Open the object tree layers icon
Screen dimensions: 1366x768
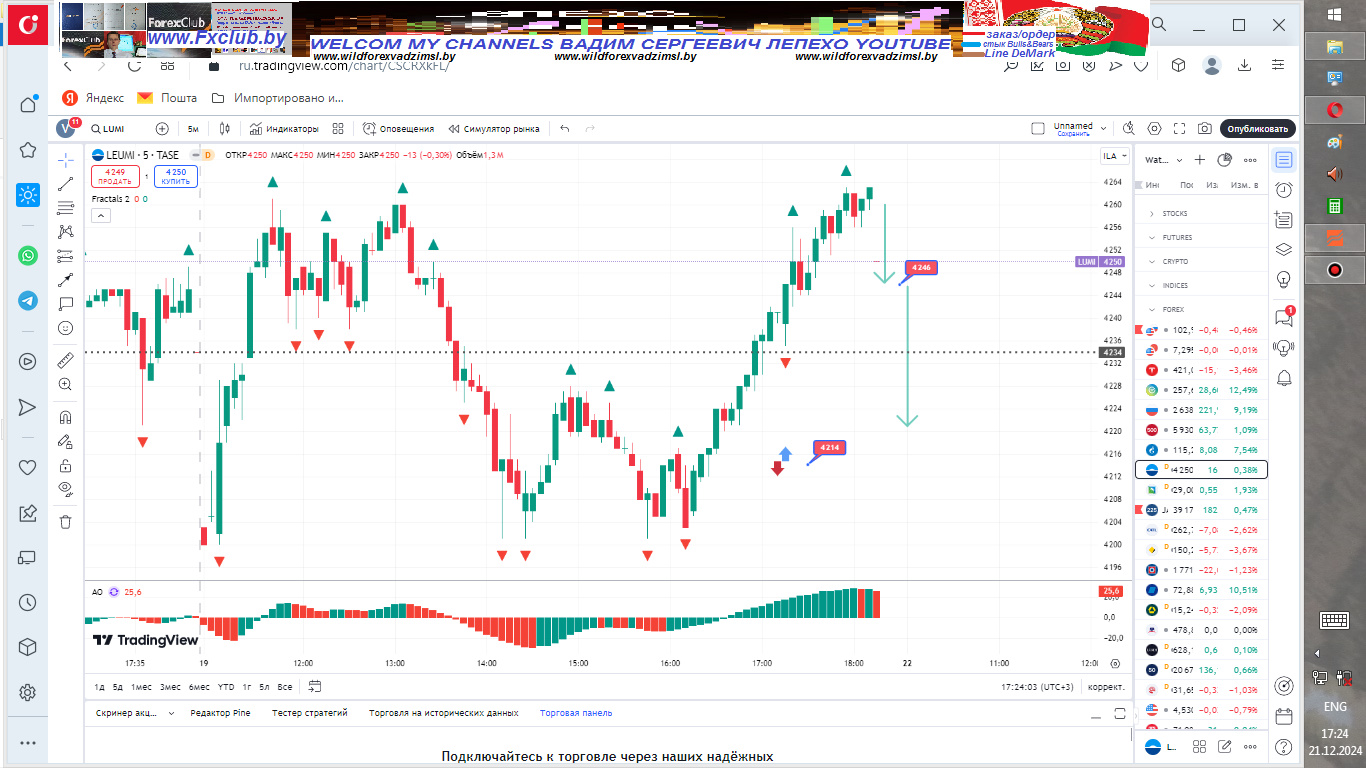(x=1284, y=250)
